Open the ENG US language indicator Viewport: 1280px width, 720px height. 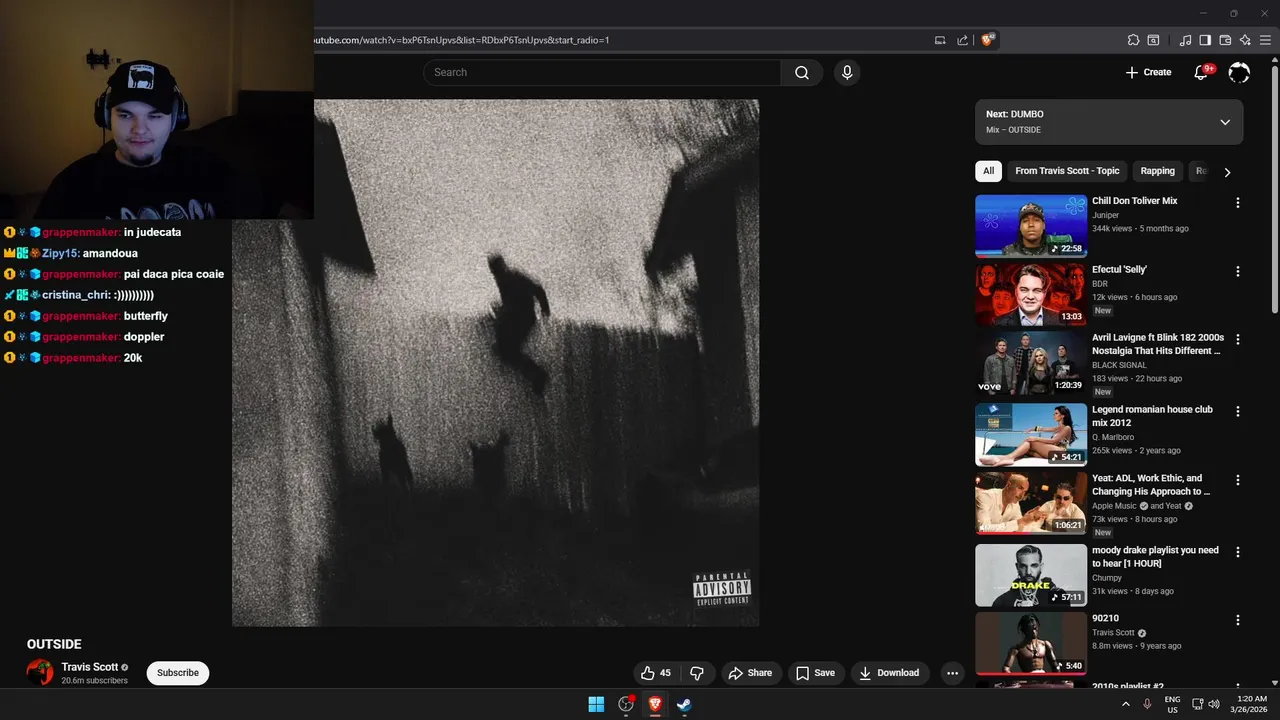(1172, 704)
